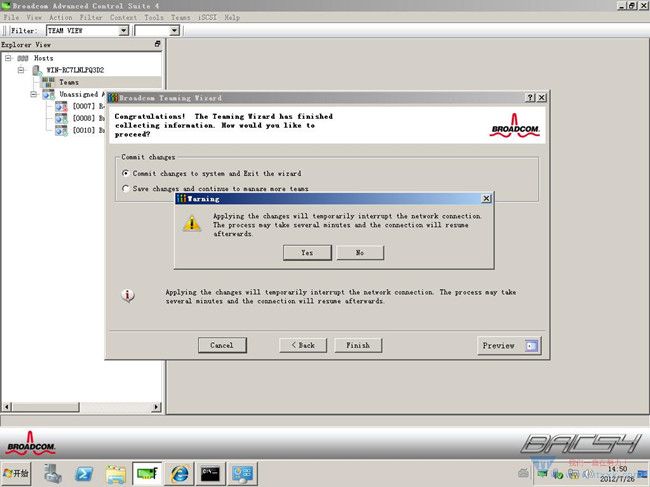Screen dimensions: 650x487
Task: Click the adapter icon for [0010]
Action: click(x=61, y=131)
